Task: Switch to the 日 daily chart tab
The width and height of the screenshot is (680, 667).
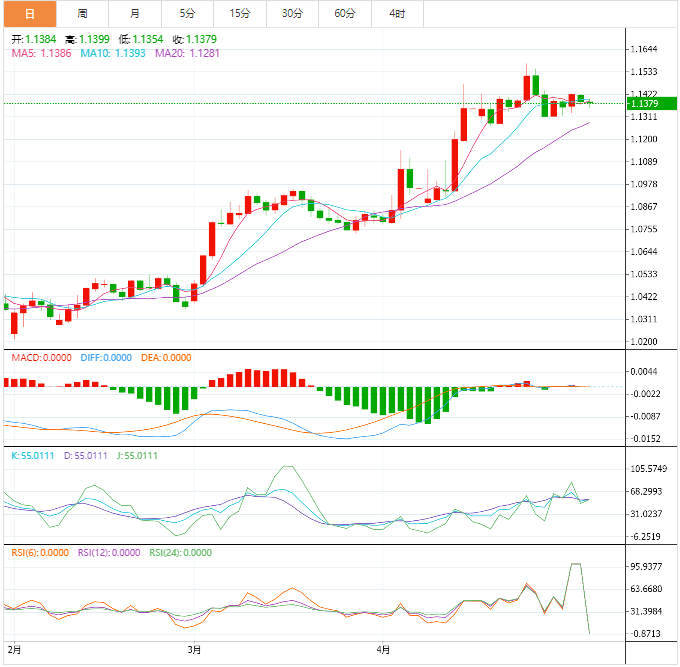Action: 29,14
